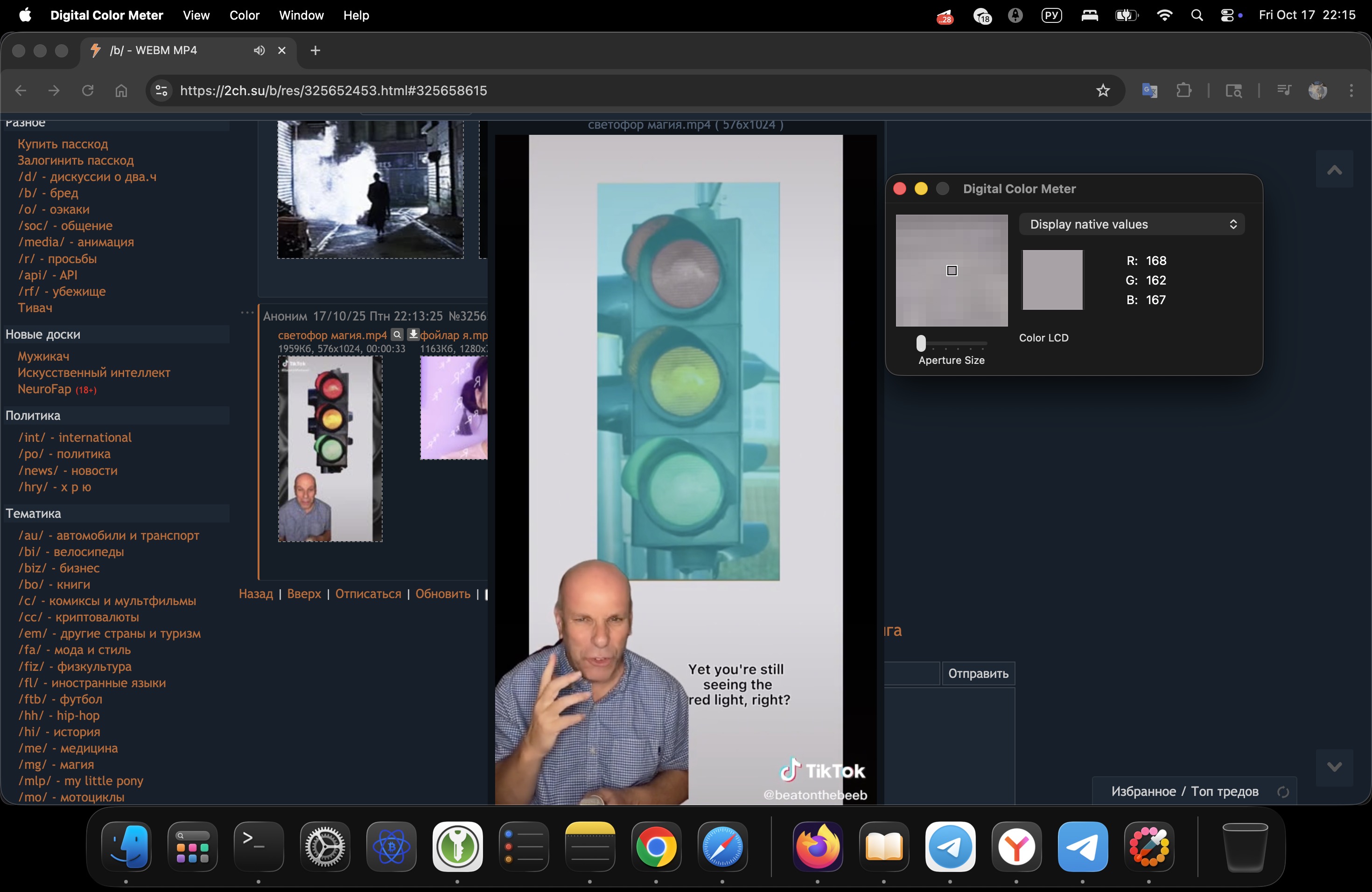Open the browser extensions puzzle icon
This screenshot has height=892, width=1372.
[1183, 91]
